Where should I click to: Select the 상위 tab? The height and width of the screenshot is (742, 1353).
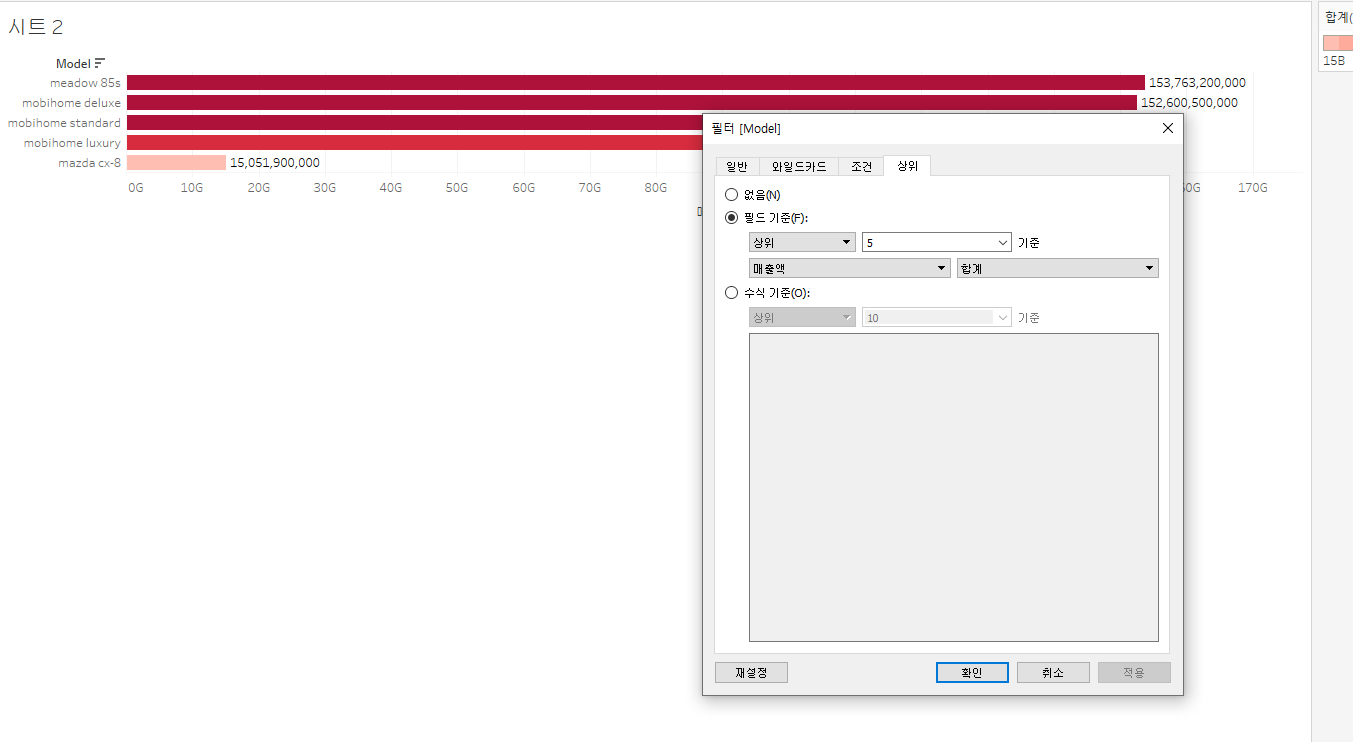click(907, 165)
